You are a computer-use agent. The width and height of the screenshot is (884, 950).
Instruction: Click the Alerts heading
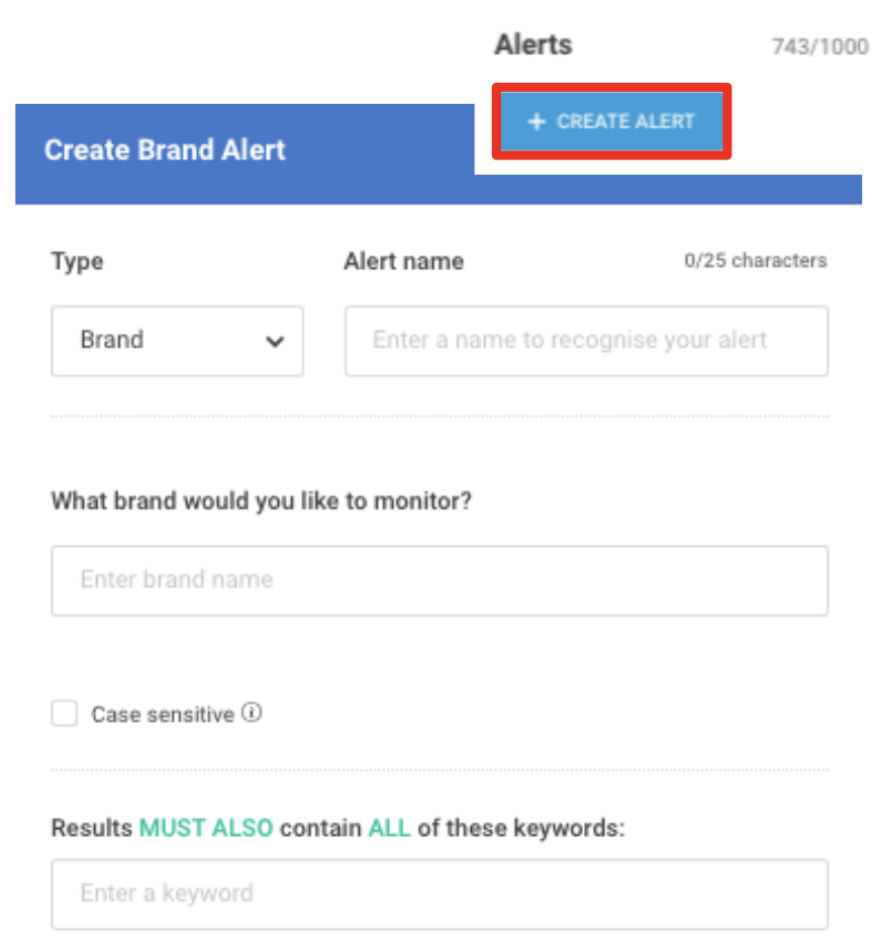533,45
